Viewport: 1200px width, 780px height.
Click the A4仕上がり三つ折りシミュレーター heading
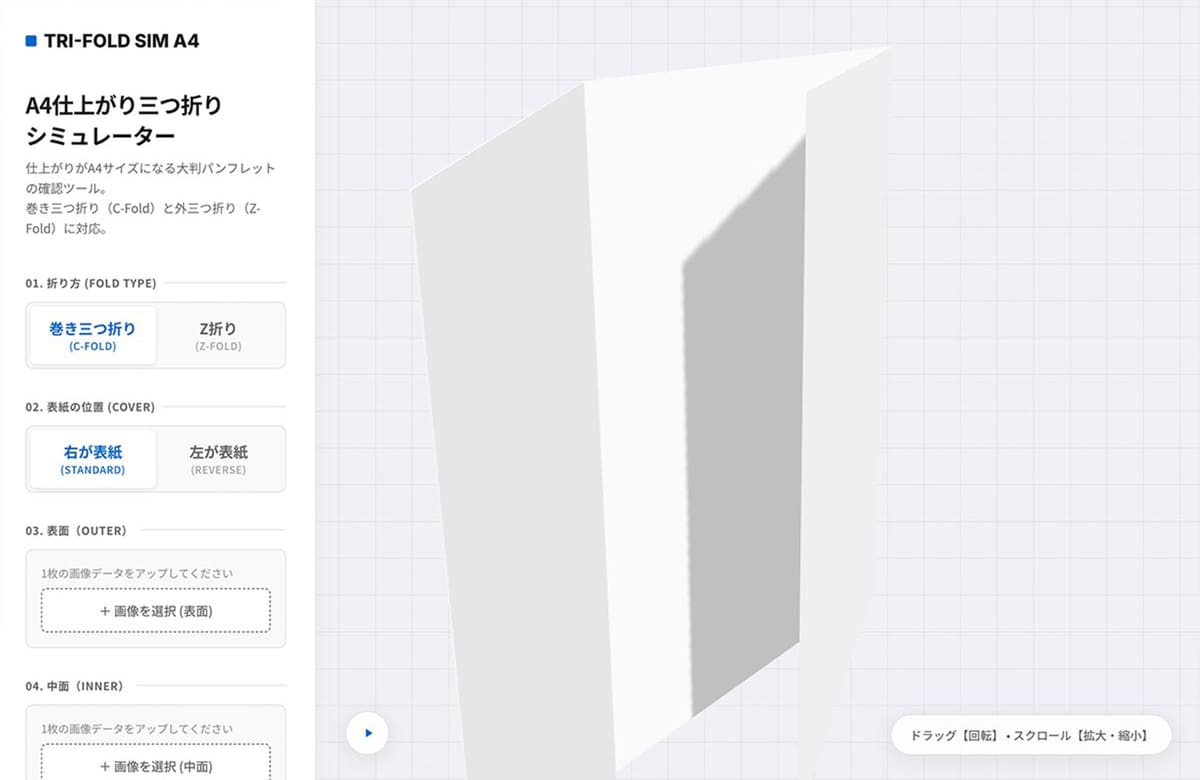coord(124,120)
